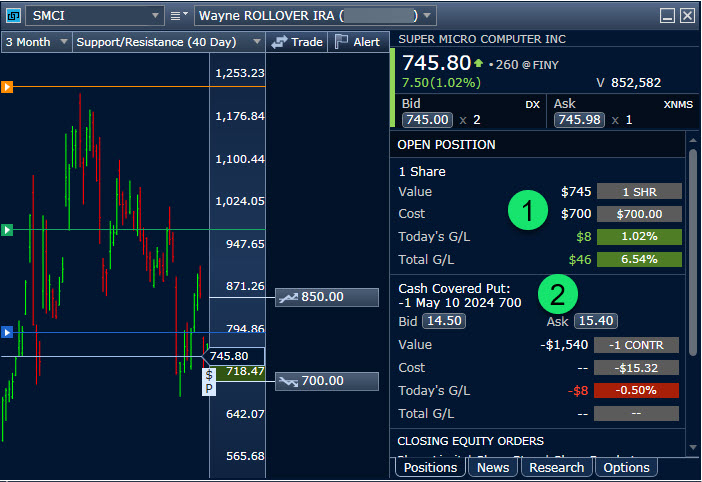The image size is (702, 482).
Task: Click the orange level marker on the chart
Action: point(7,87)
